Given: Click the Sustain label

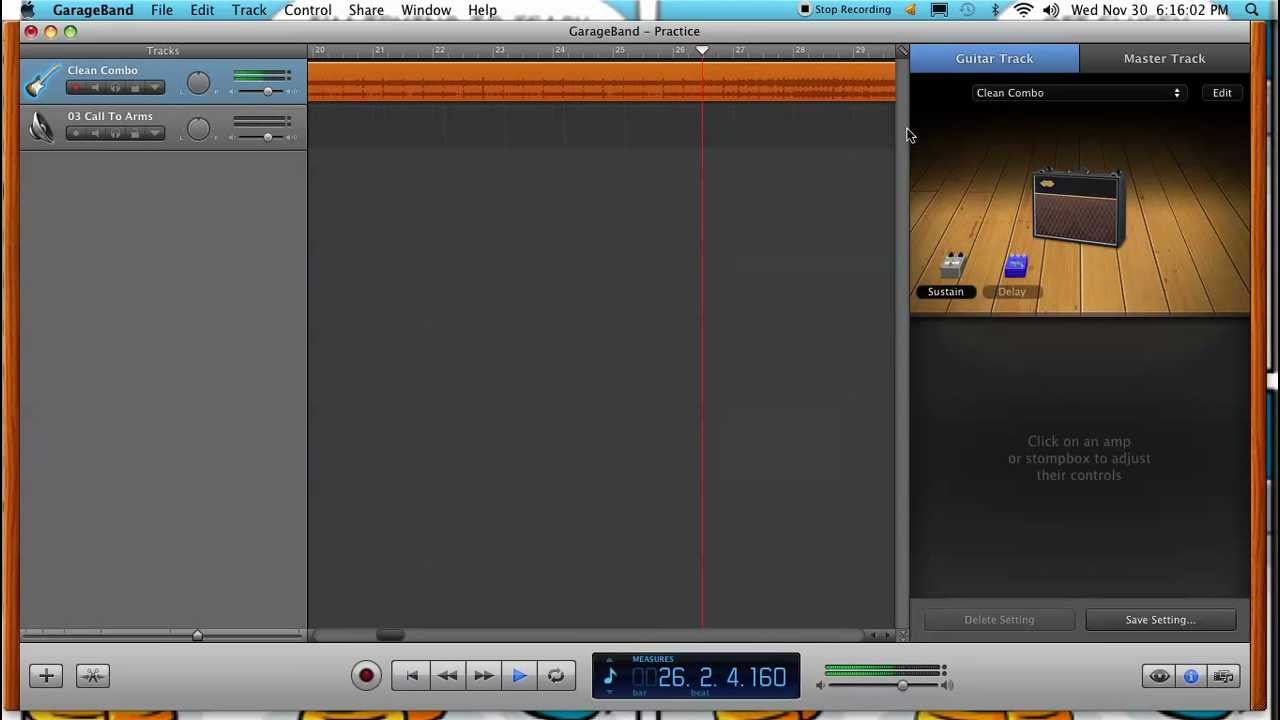Looking at the screenshot, I should tap(945, 292).
